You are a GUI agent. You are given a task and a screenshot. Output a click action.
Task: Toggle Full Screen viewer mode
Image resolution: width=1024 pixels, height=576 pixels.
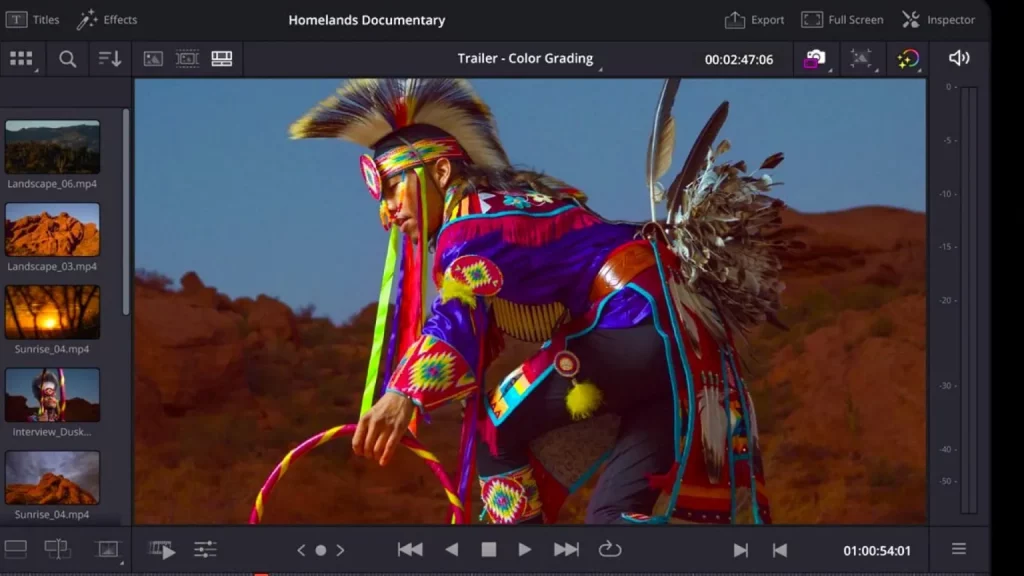pyautogui.click(x=841, y=19)
